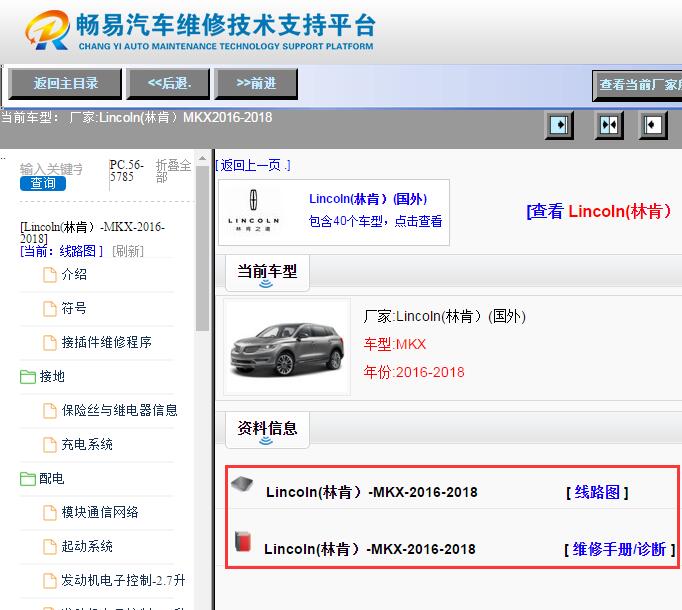Click the gray wiring diagram icon
The image size is (682, 610).
pos(242,484)
